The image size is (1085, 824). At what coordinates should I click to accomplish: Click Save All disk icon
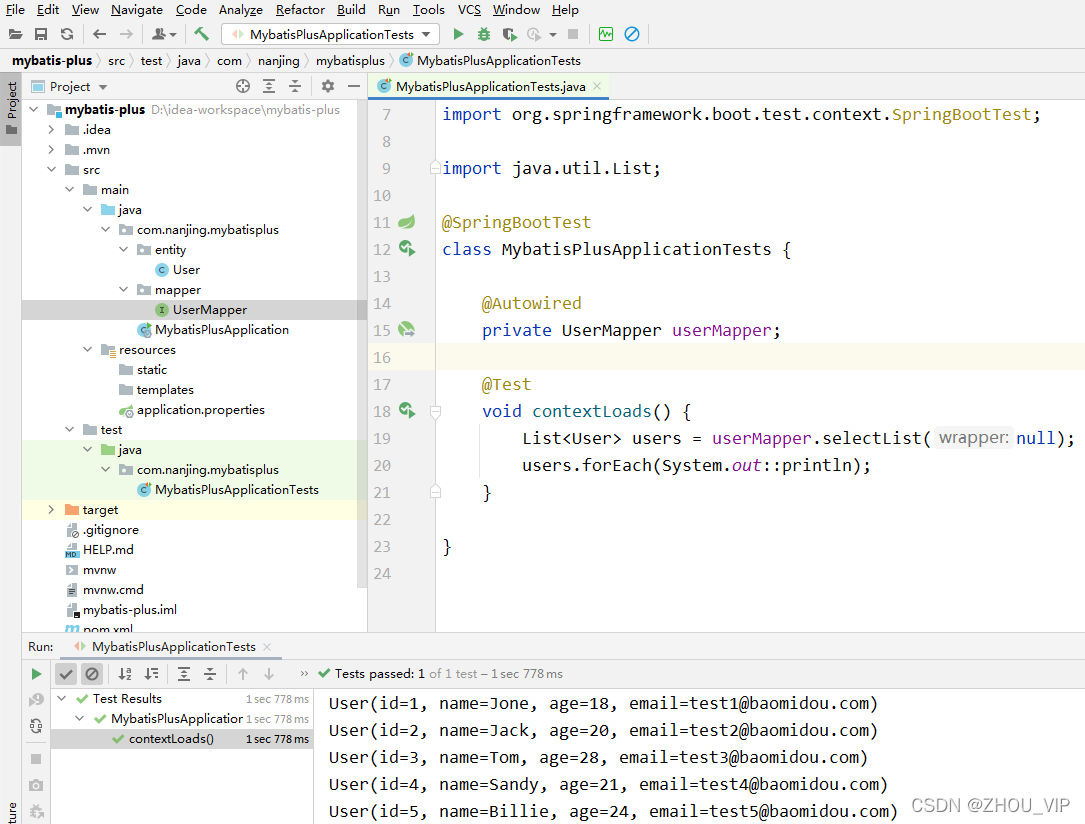tap(41, 34)
